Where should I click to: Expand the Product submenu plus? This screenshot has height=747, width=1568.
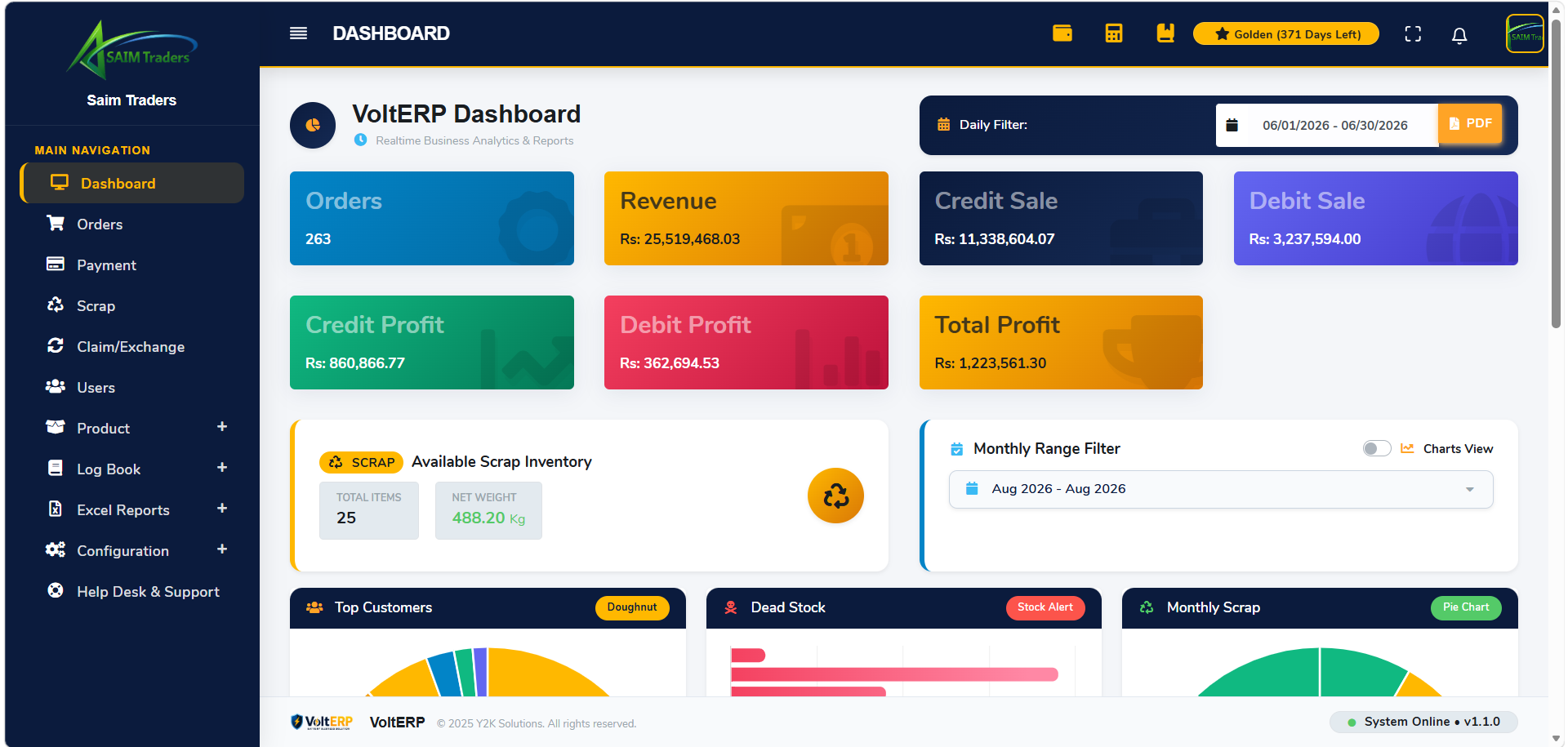click(222, 427)
